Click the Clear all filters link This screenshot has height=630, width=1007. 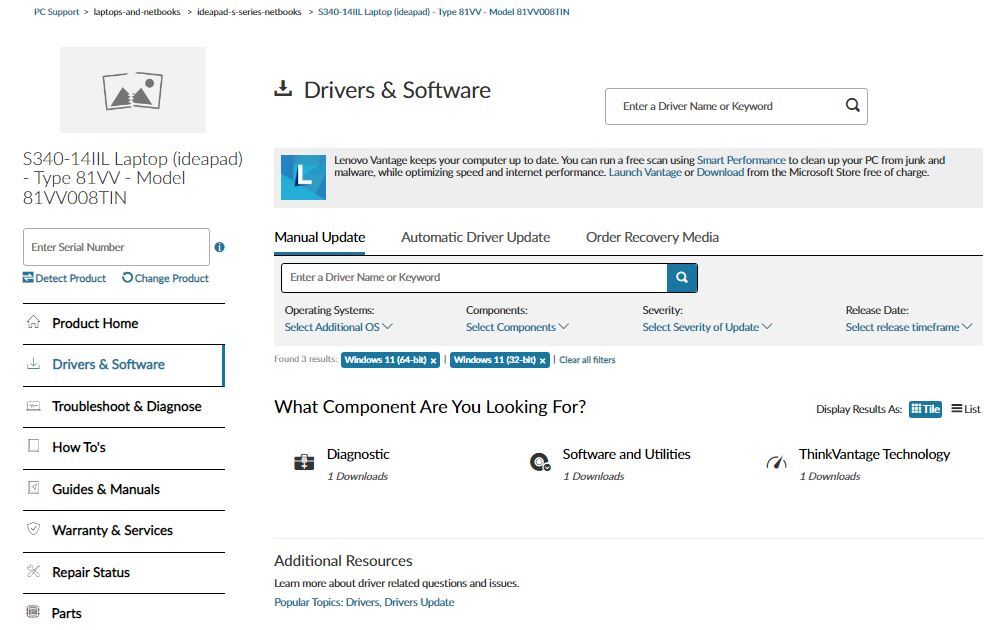[587, 360]
